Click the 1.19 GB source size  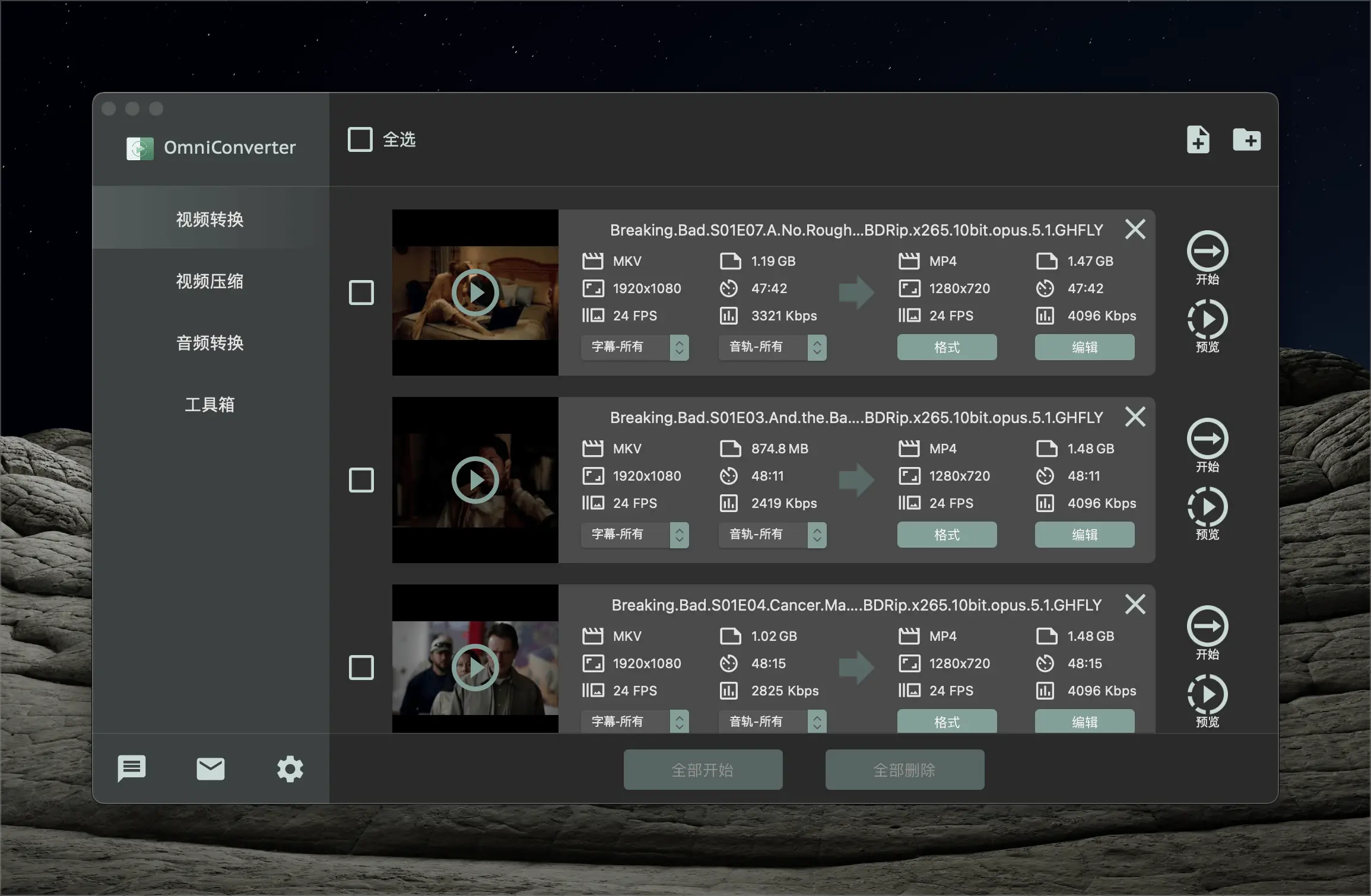773,261
